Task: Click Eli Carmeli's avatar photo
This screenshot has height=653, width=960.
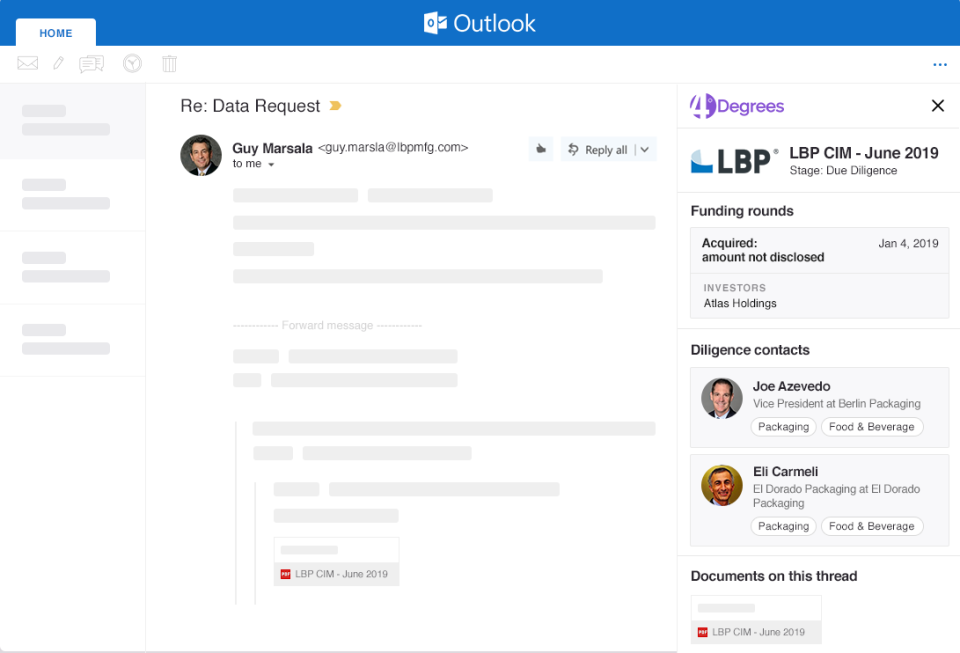Action: coord(722,485)
